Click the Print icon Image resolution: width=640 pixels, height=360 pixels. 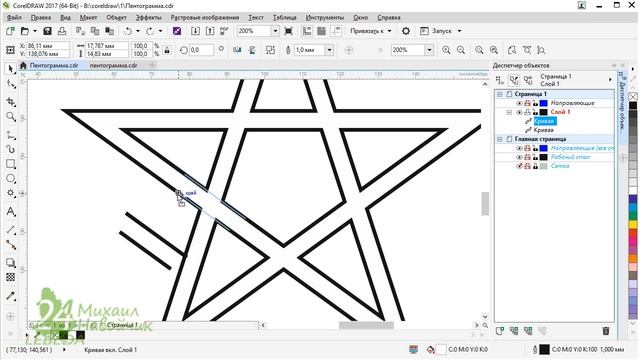[x=62, y=31]
